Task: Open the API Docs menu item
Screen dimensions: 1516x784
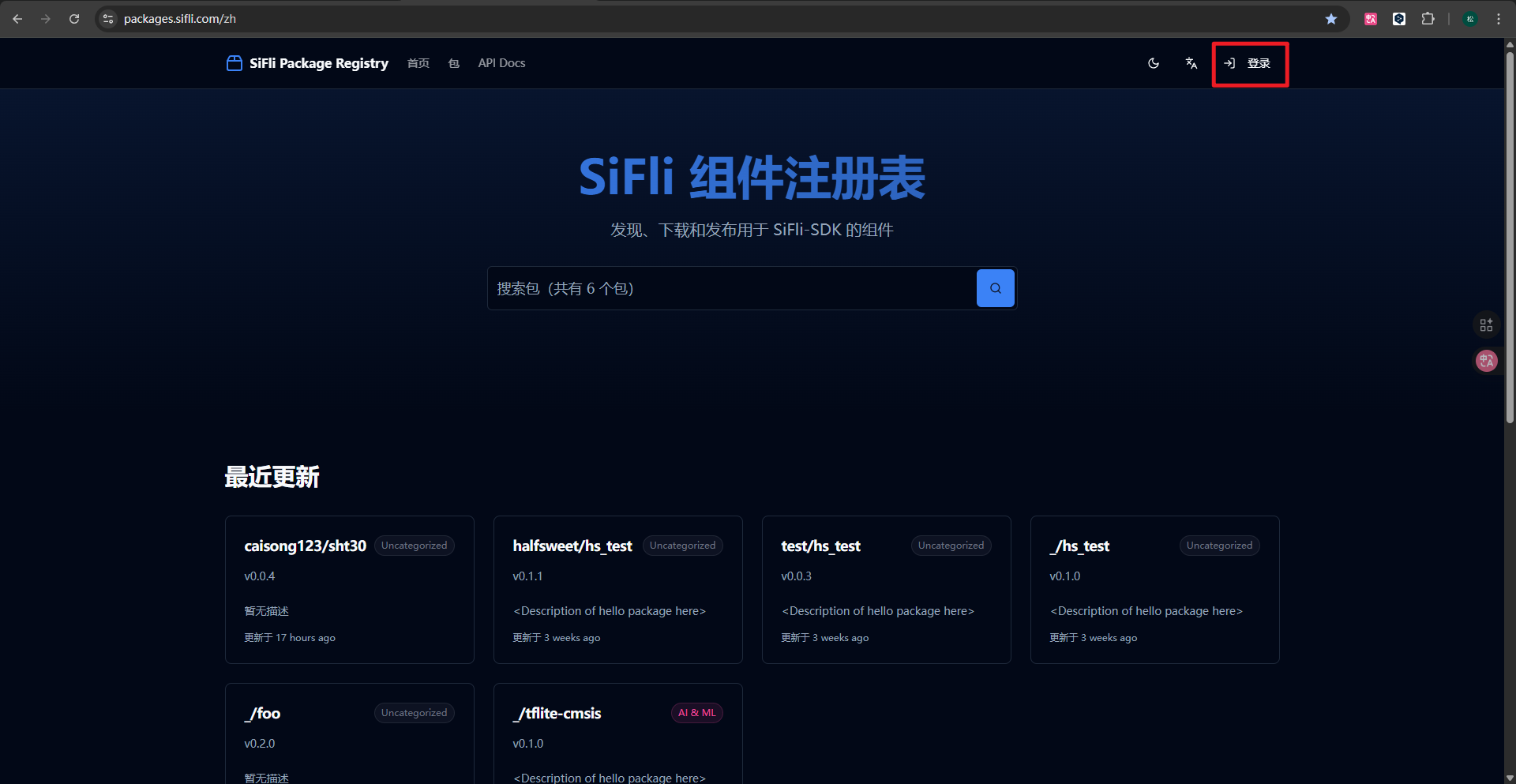Action: point(501,63)
